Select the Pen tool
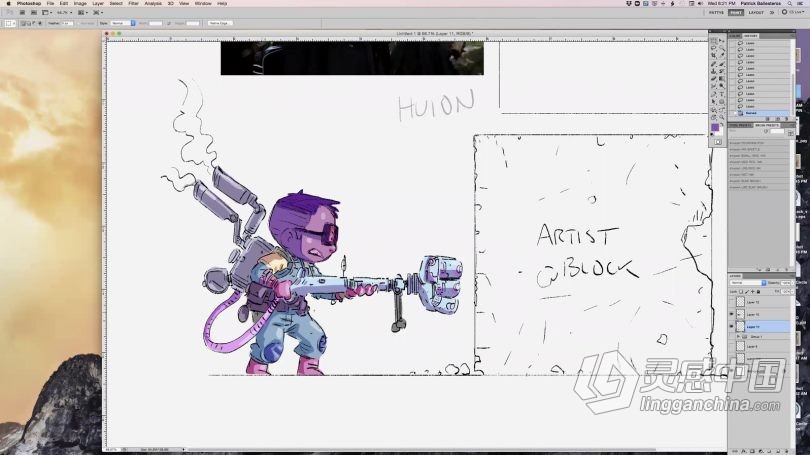810x455 pixels. (x=713, y=93)
